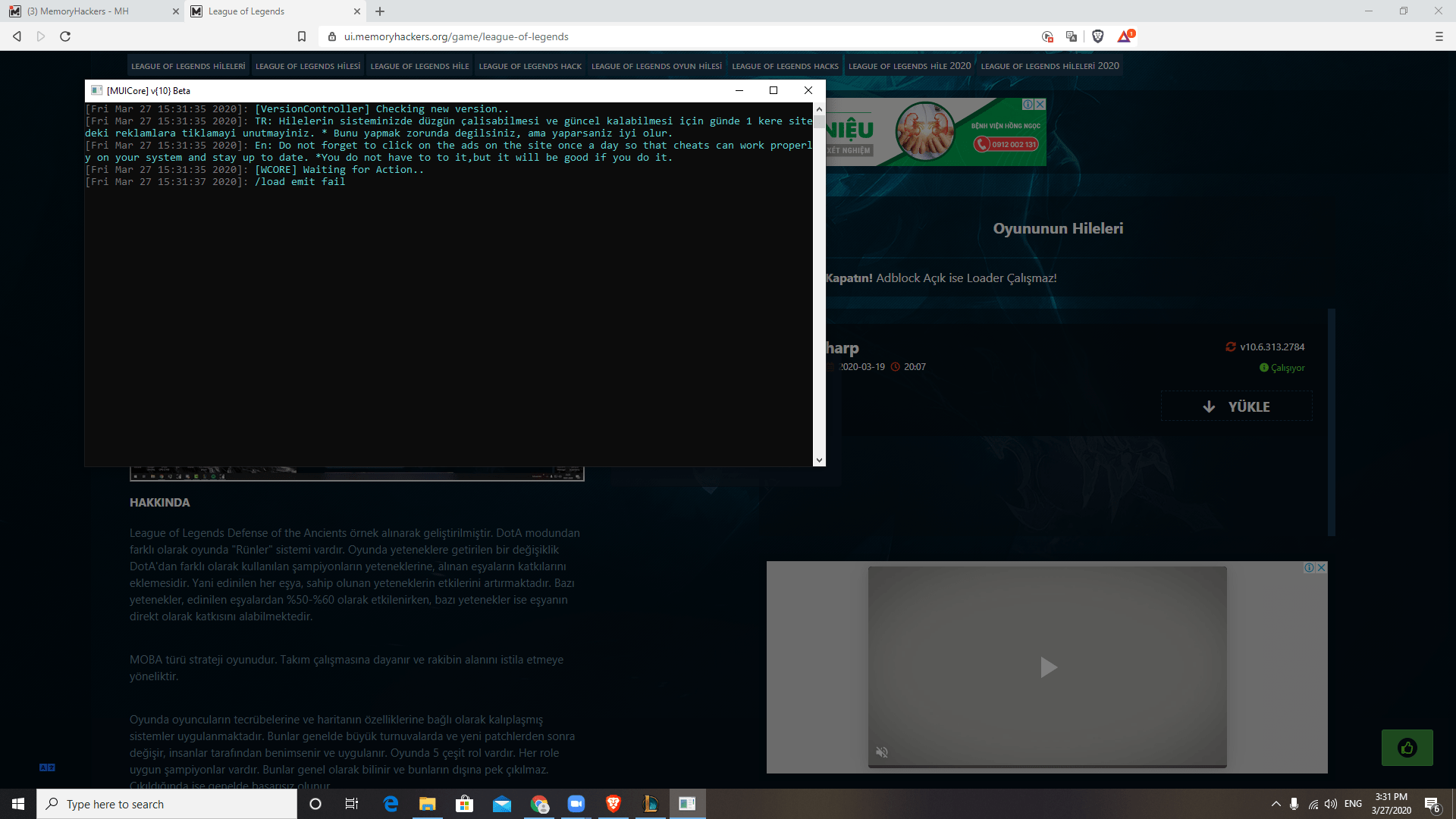1456x819 pixels.
Task: Open Zoom from the taskbar
Action: tap(576, 804)
